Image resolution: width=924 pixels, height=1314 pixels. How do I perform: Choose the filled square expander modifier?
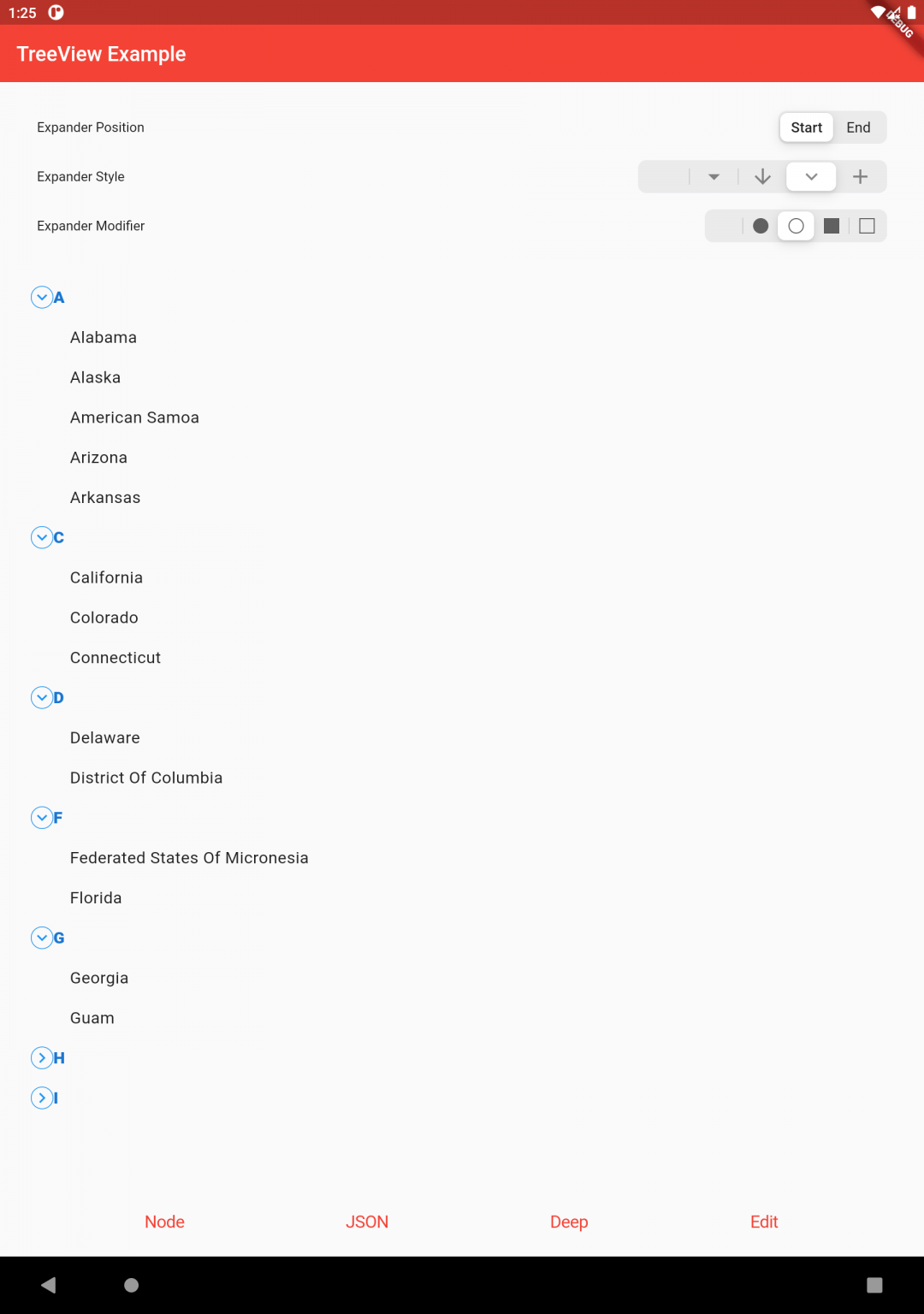[x=831, y=226]
